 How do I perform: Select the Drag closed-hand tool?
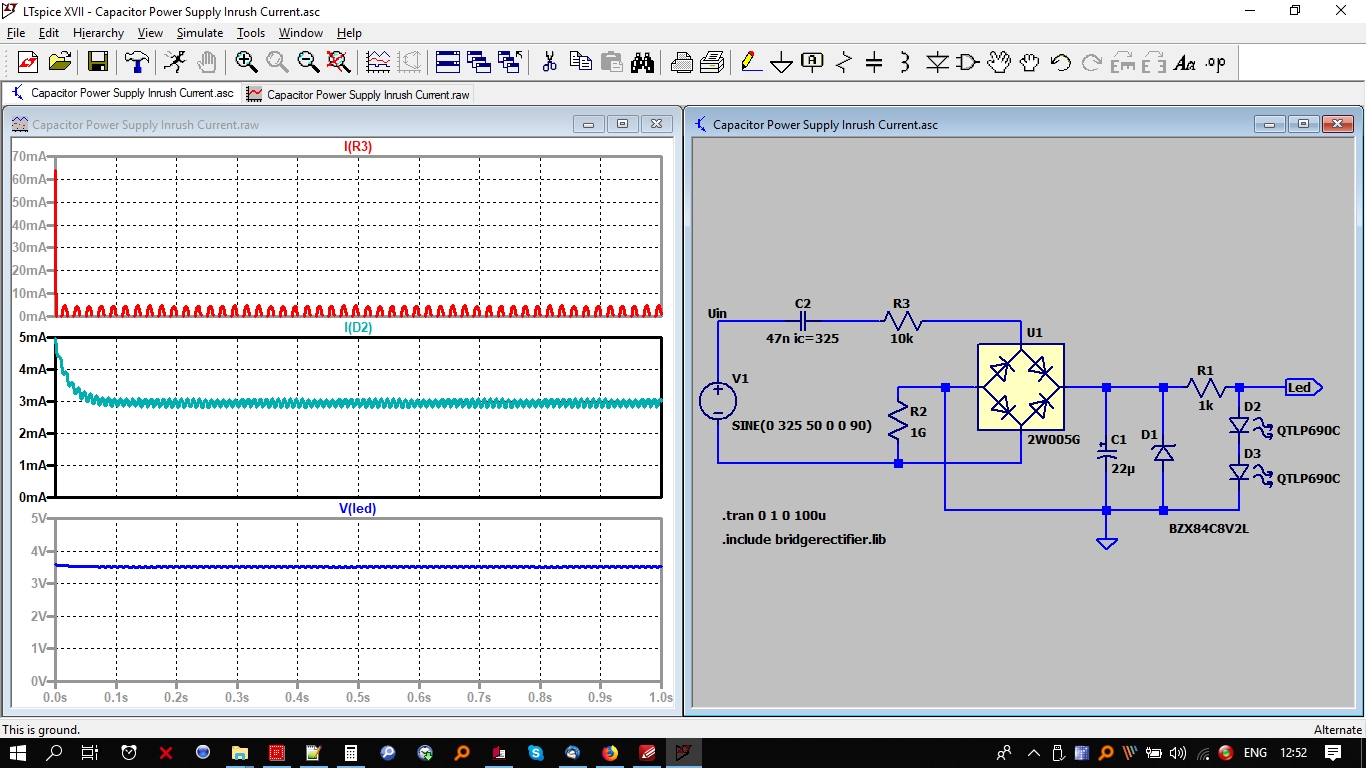pos(1030,62)
